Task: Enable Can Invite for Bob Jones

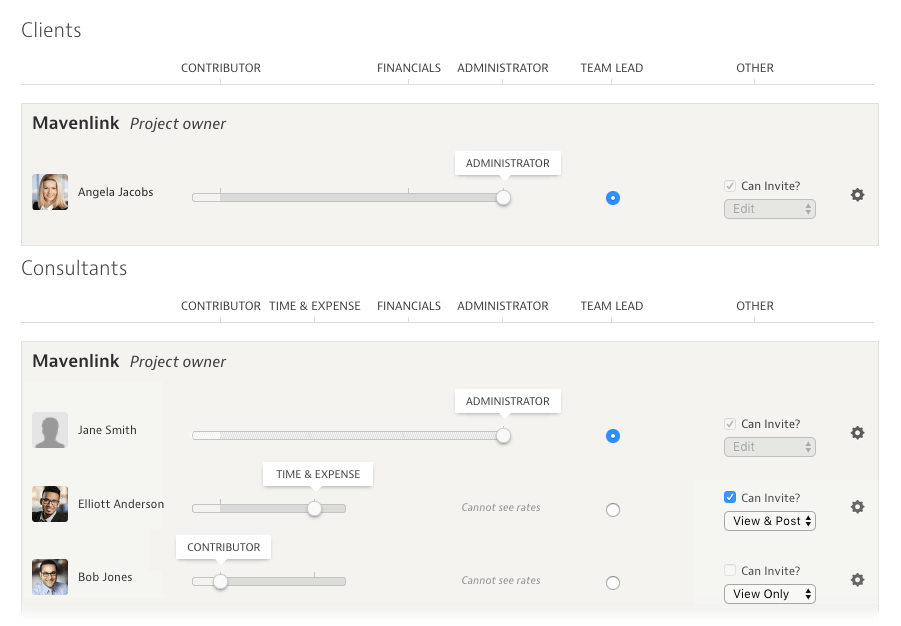Action: [x=730, y=570]
